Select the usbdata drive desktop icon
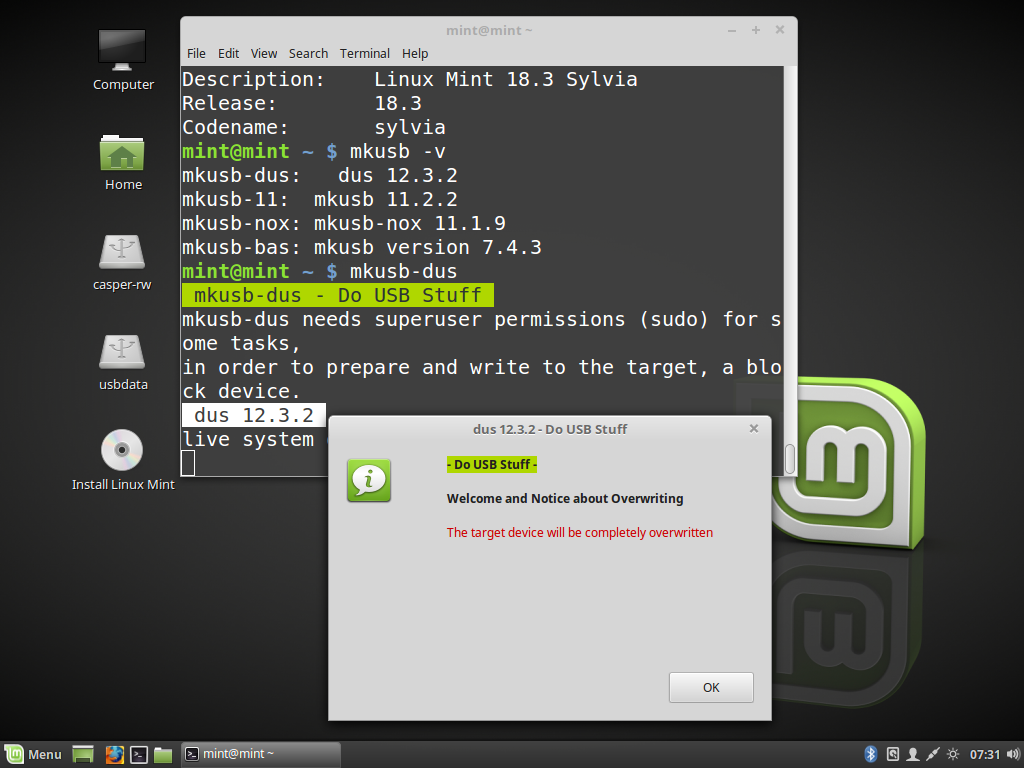 click(123, 362)
